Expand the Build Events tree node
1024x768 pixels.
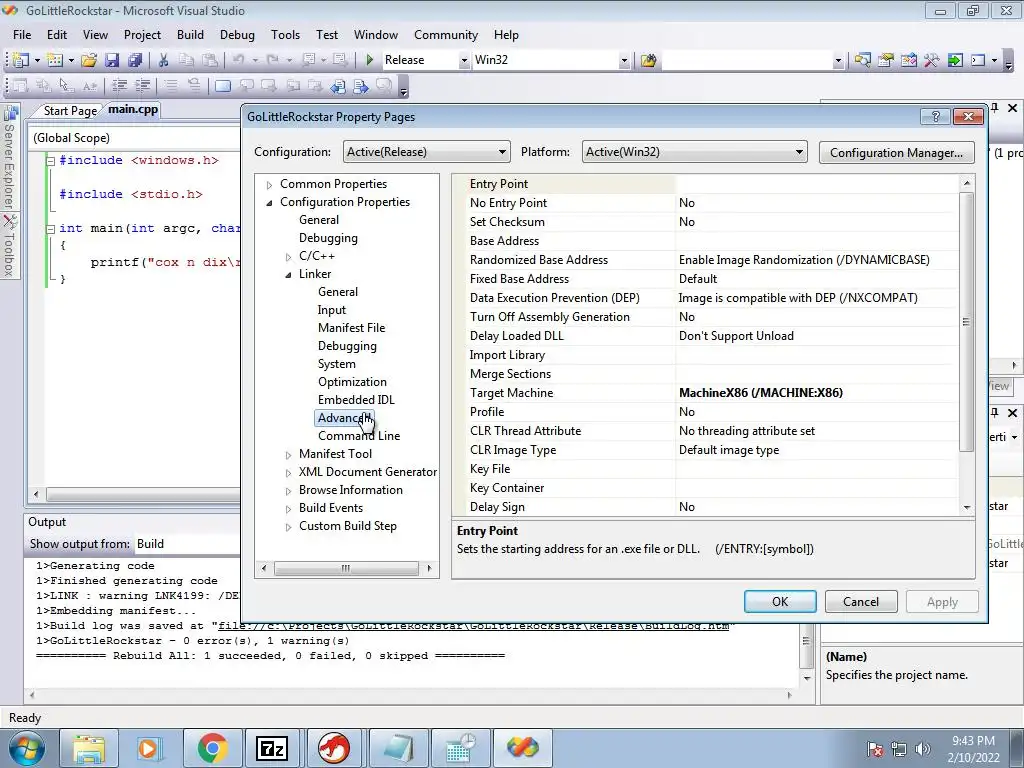288,509
